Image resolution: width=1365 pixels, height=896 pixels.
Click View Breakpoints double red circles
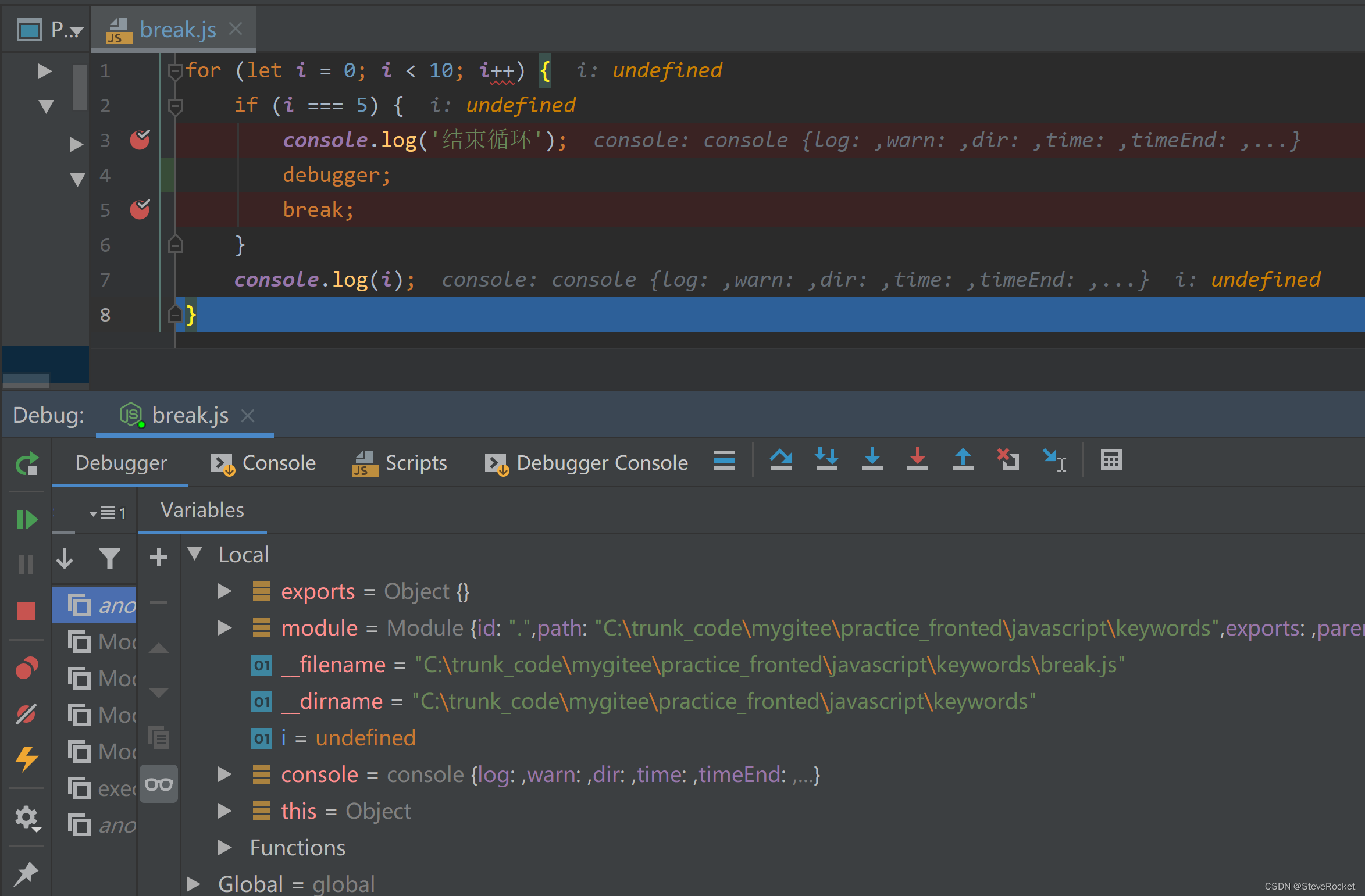point(27,669)
